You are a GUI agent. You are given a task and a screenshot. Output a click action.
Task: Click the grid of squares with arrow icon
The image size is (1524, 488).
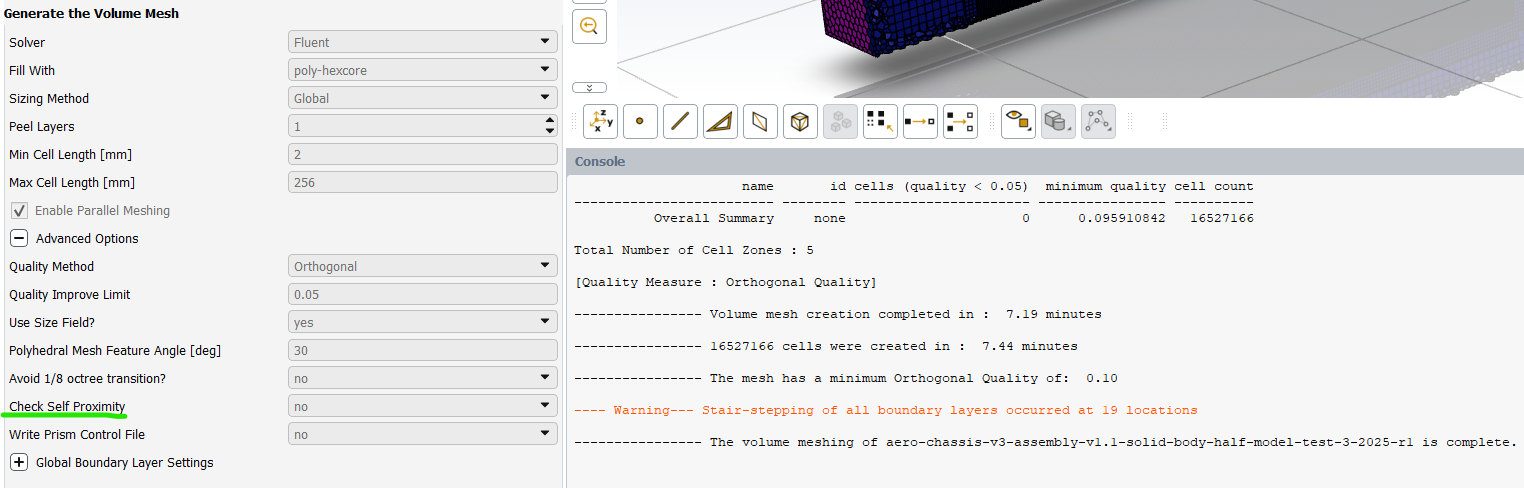tap(880, 122)
